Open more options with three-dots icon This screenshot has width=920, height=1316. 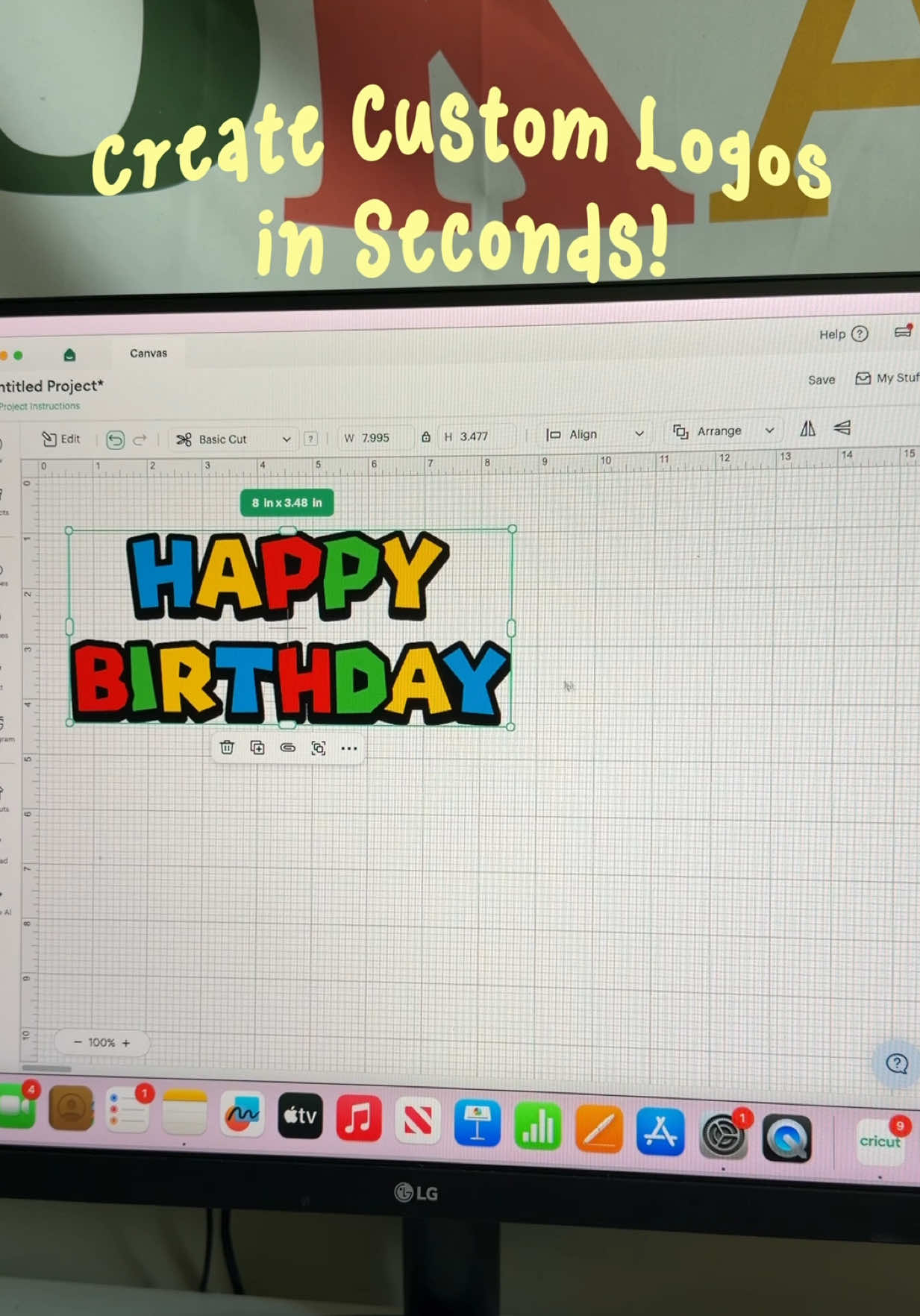348,748
